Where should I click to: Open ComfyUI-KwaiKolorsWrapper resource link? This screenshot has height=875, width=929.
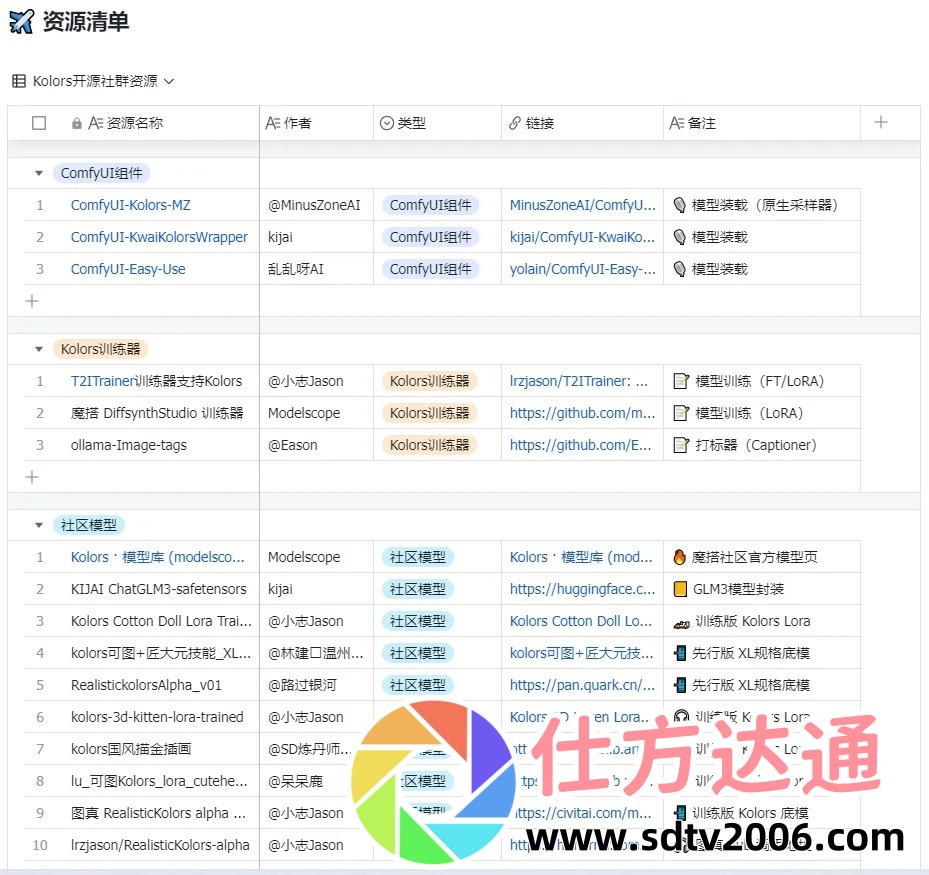point(159,237)
